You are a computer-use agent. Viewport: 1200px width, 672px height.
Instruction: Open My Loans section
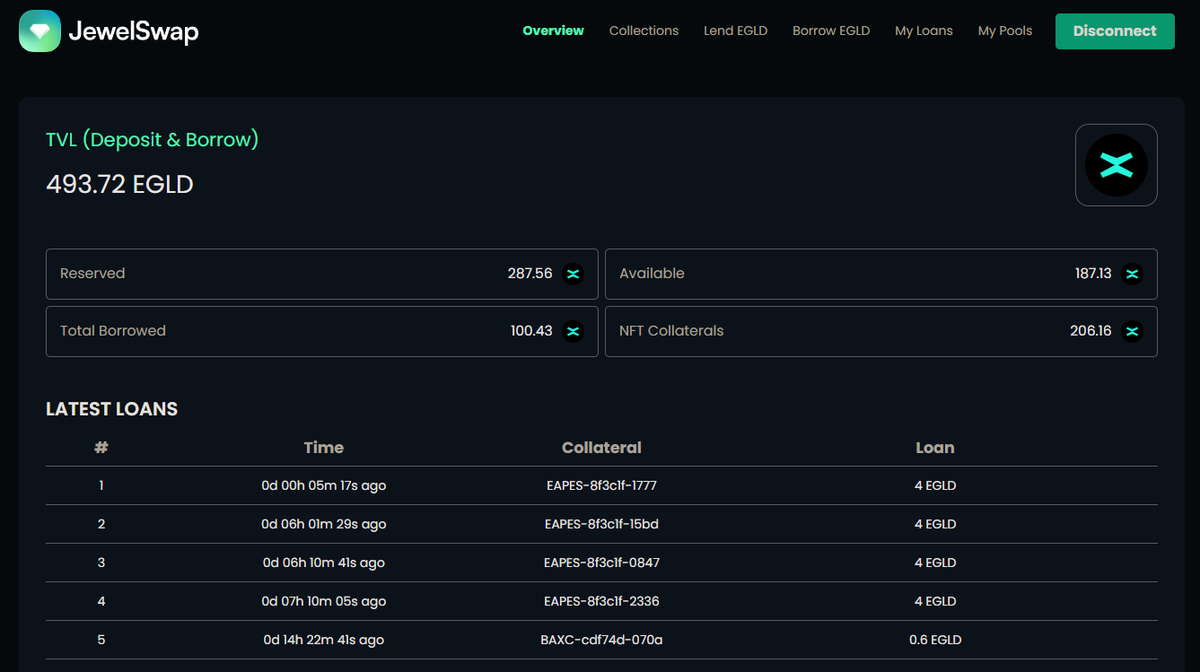tap(924, 31)
